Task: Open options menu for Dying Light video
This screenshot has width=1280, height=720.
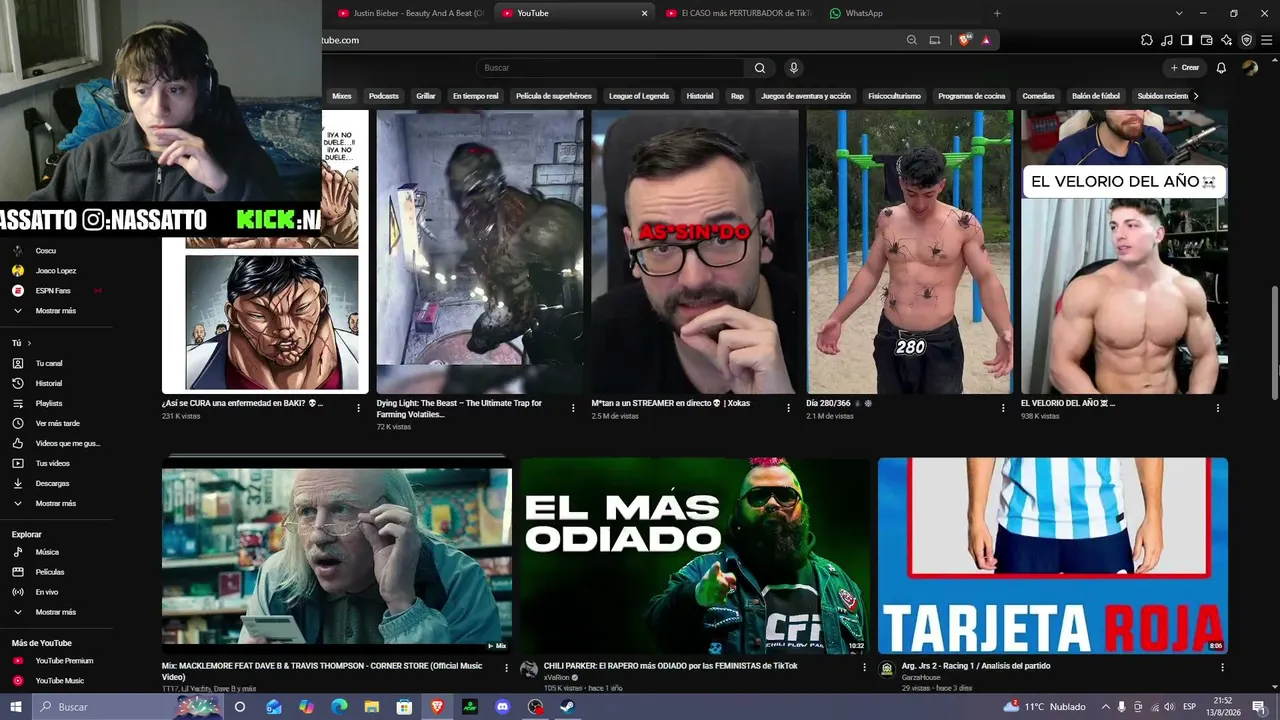Action: pos(573,408)
